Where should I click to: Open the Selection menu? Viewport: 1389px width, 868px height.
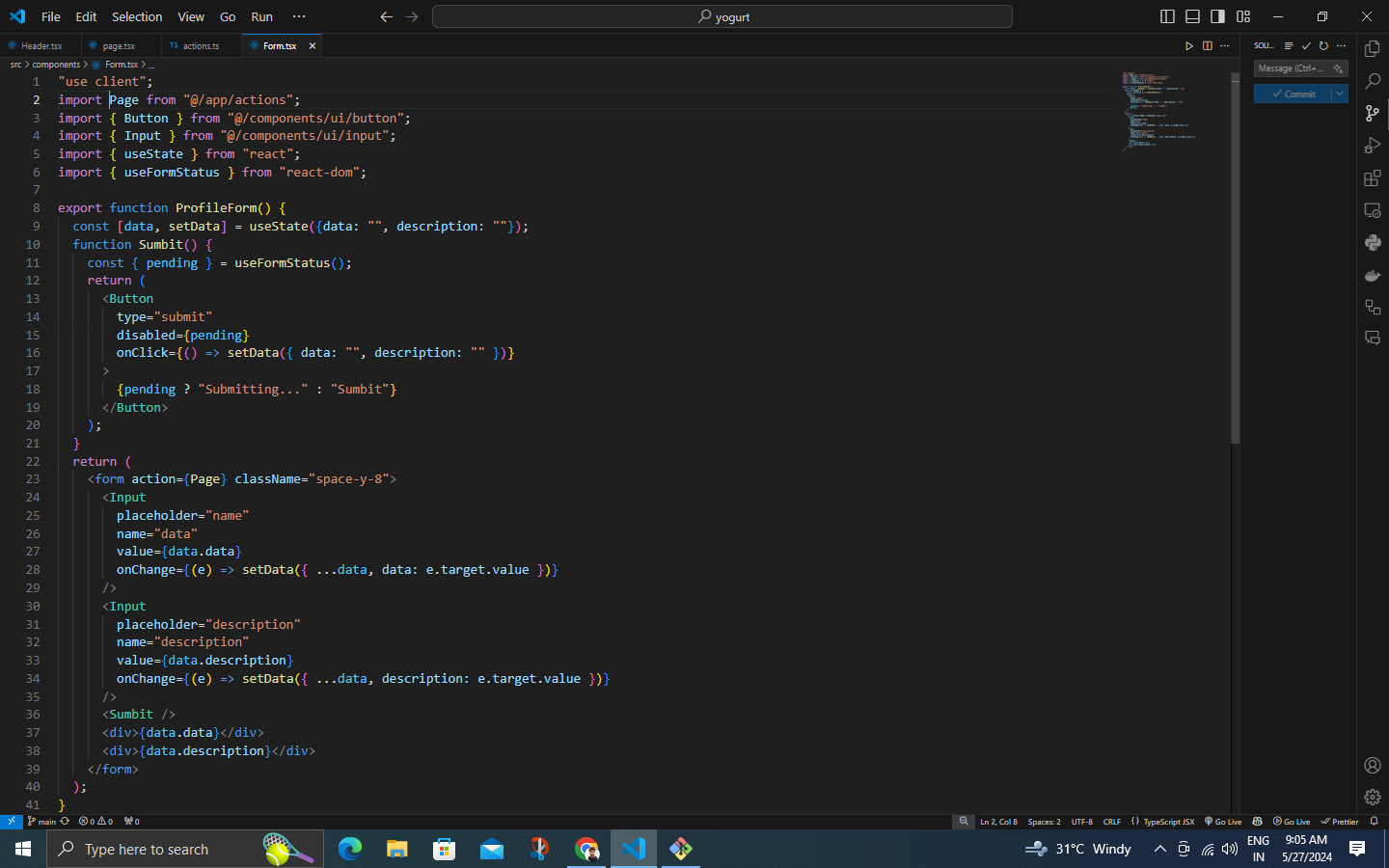[137, 16]
